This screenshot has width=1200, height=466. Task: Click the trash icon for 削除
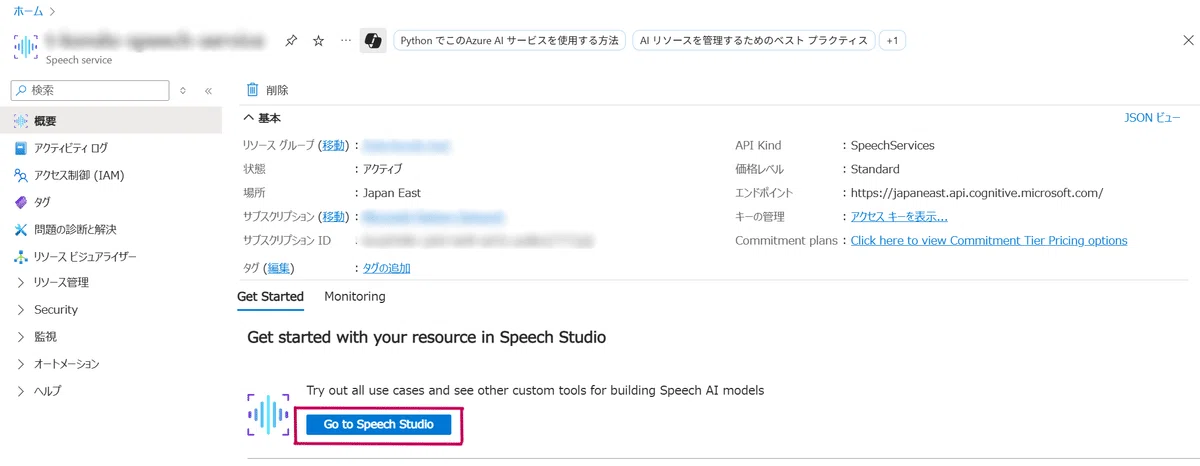[253, 90]
